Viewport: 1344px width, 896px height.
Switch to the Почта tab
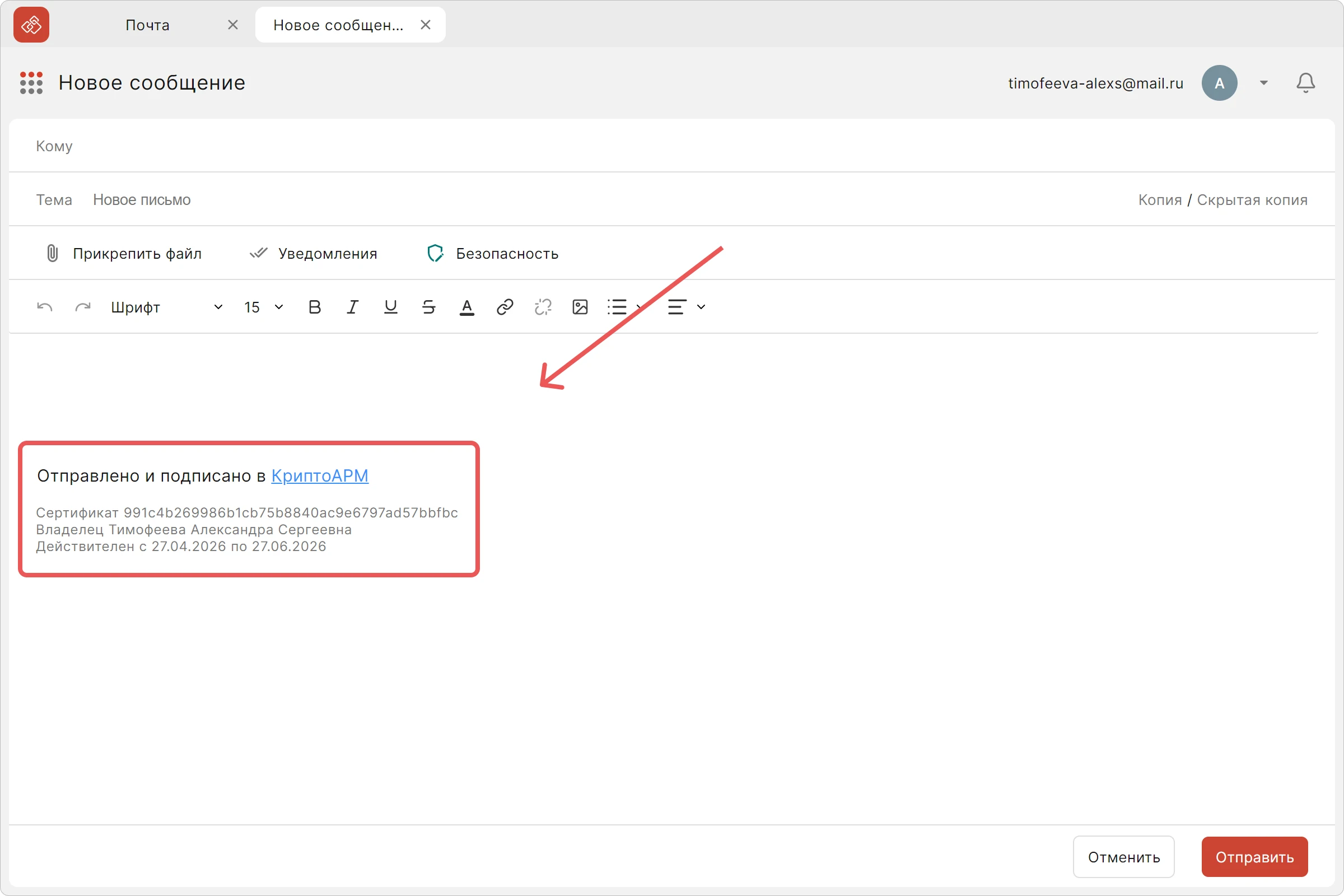coord(147,25)
